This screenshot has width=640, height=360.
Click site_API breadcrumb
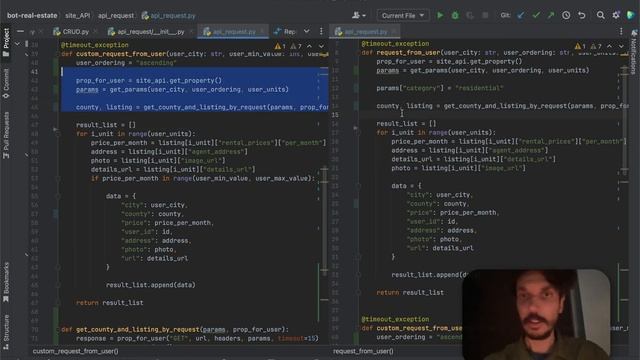[78, 16]
